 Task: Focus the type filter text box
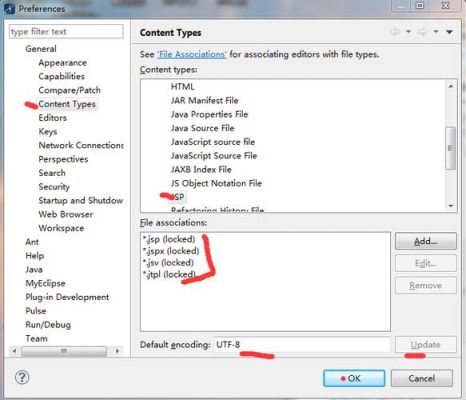coord(66,32)
